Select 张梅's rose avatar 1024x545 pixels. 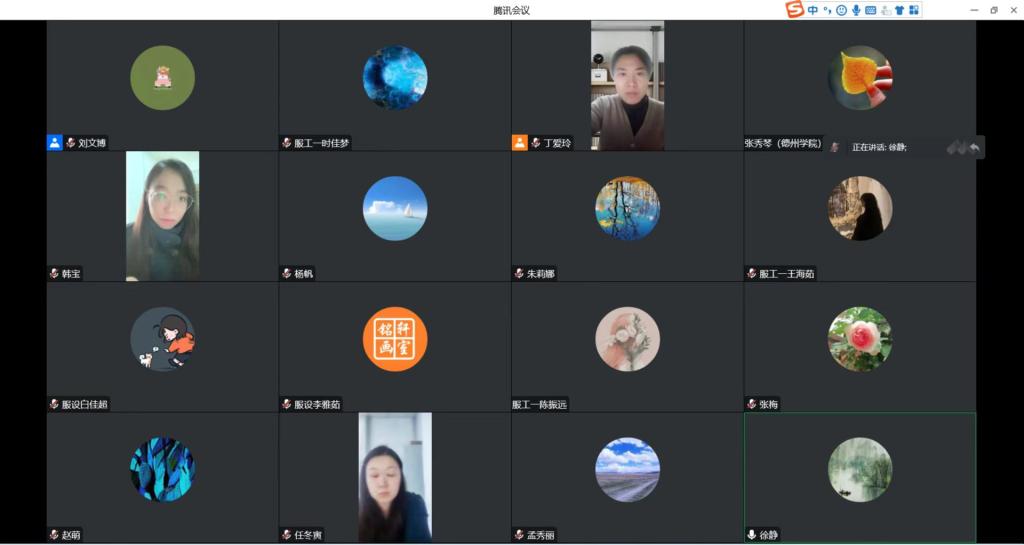[860, 339]
